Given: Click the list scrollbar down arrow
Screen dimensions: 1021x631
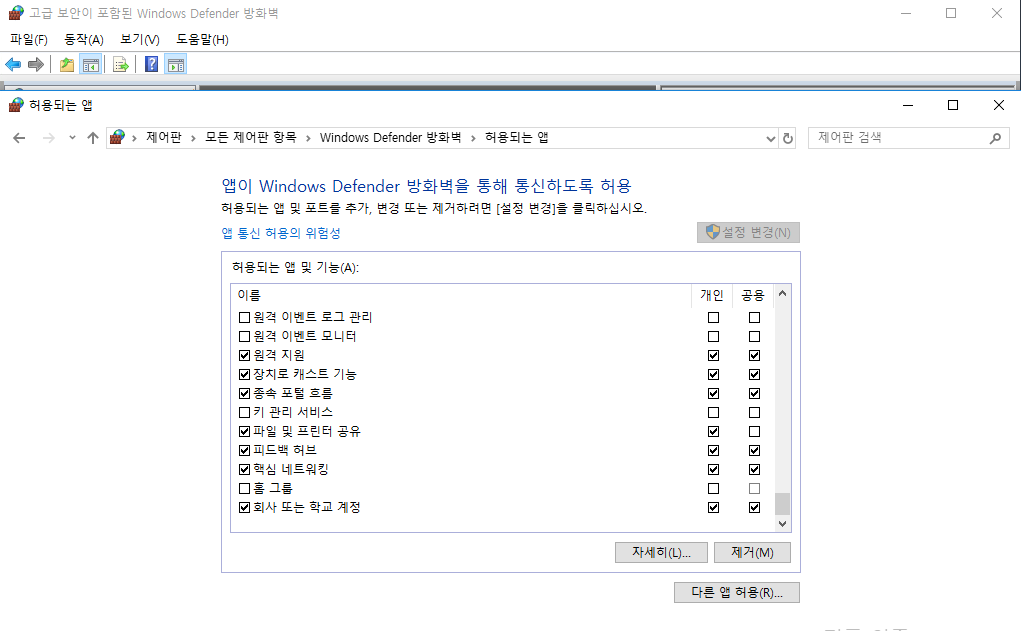Looking at the screenshot, I should pos(783,524).
